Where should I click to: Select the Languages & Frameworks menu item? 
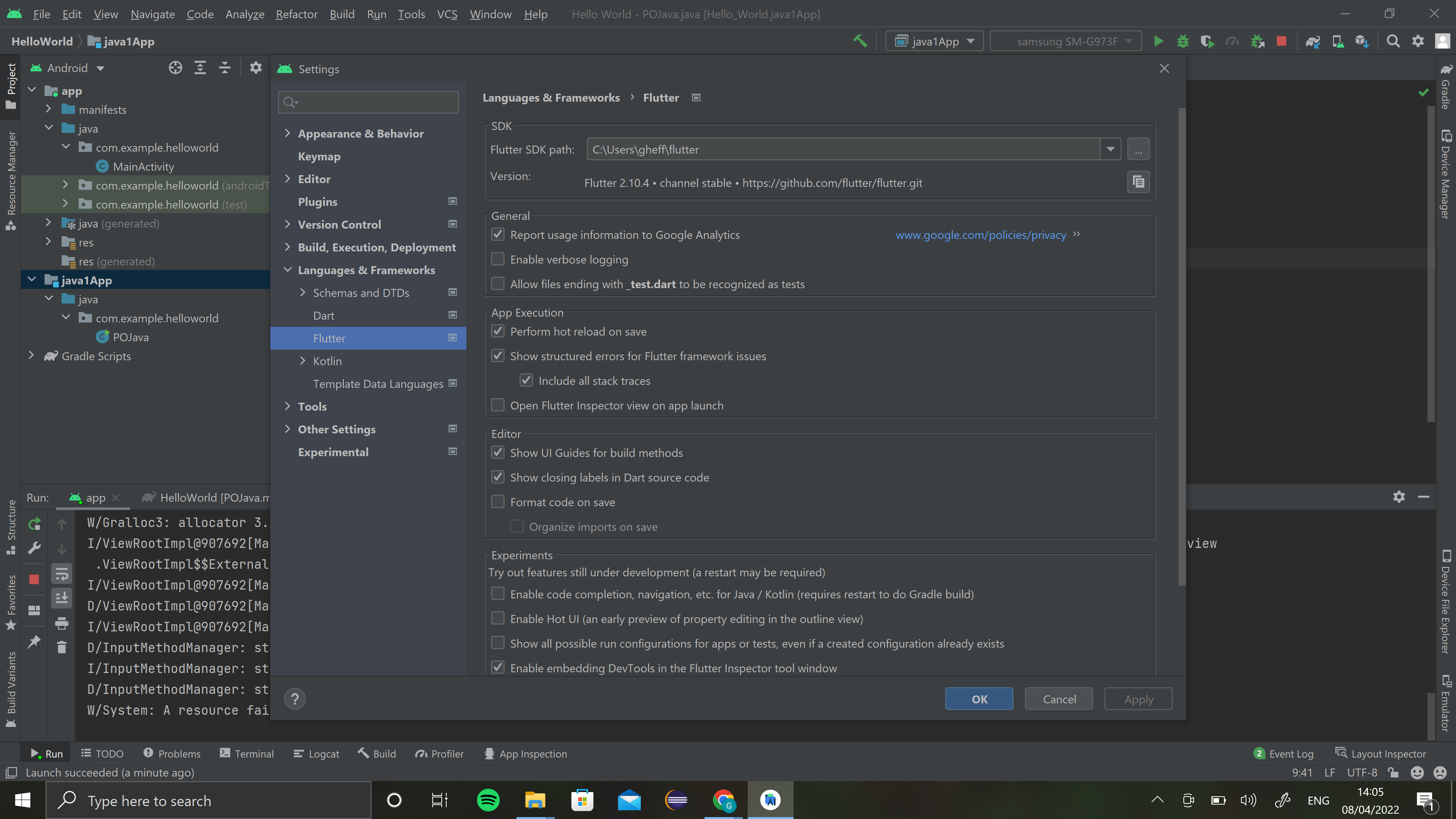pyautogui.click(x=366, y=269)
